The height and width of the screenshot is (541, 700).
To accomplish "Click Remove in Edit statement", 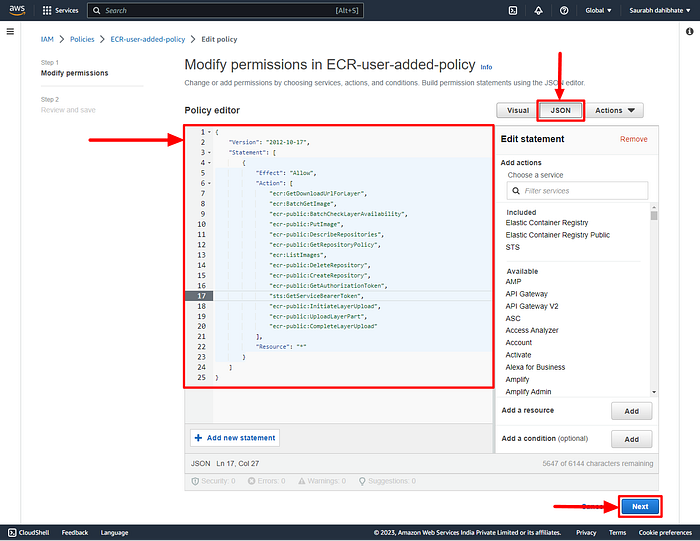I will (633, 139).
